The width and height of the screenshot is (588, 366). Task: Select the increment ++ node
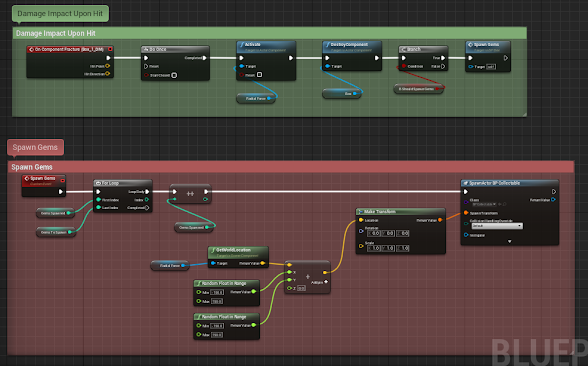[190, 194]
